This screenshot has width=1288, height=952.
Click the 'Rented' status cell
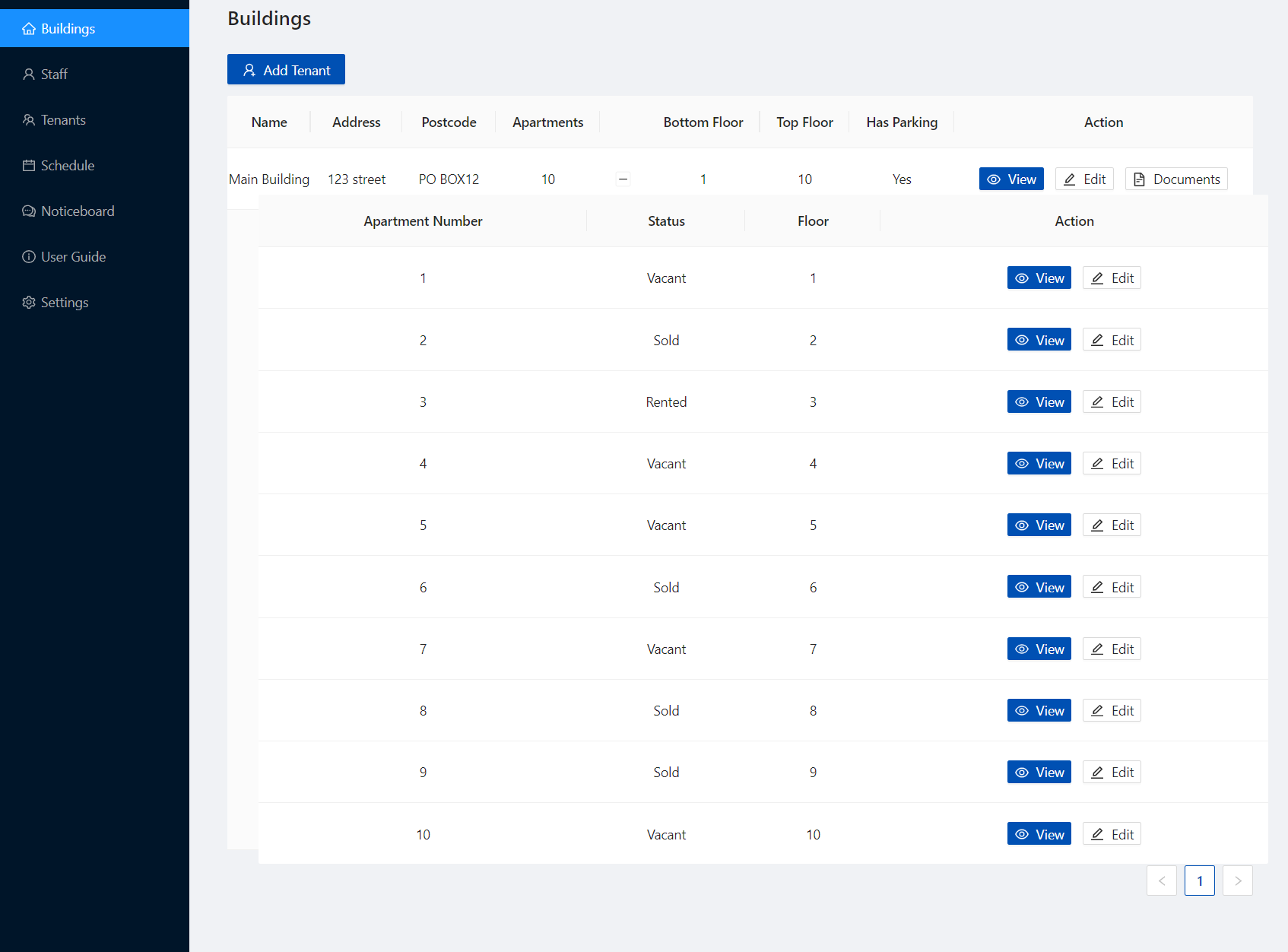(666, 402)
